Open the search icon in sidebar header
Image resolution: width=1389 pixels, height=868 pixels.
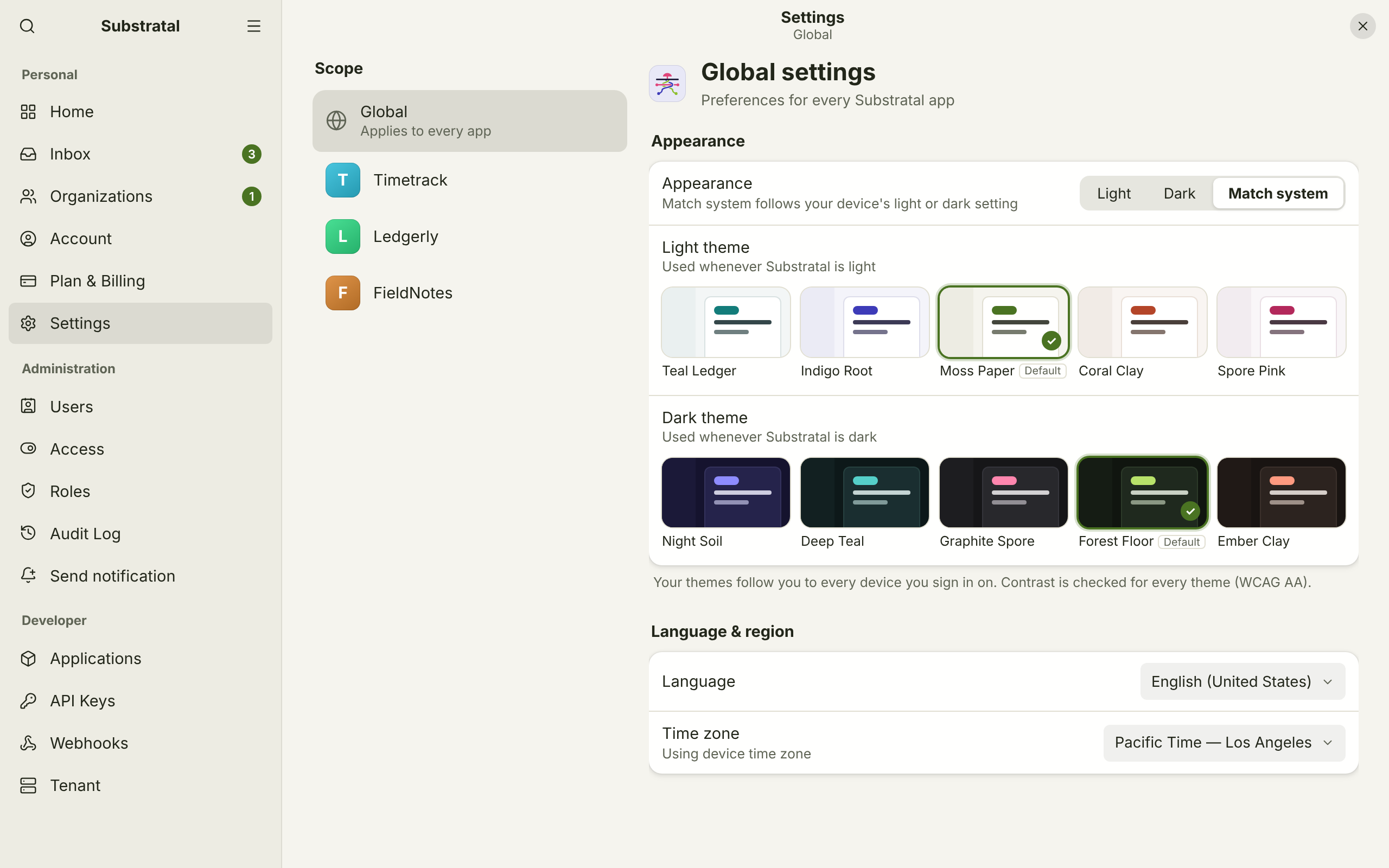click(27, 26)
